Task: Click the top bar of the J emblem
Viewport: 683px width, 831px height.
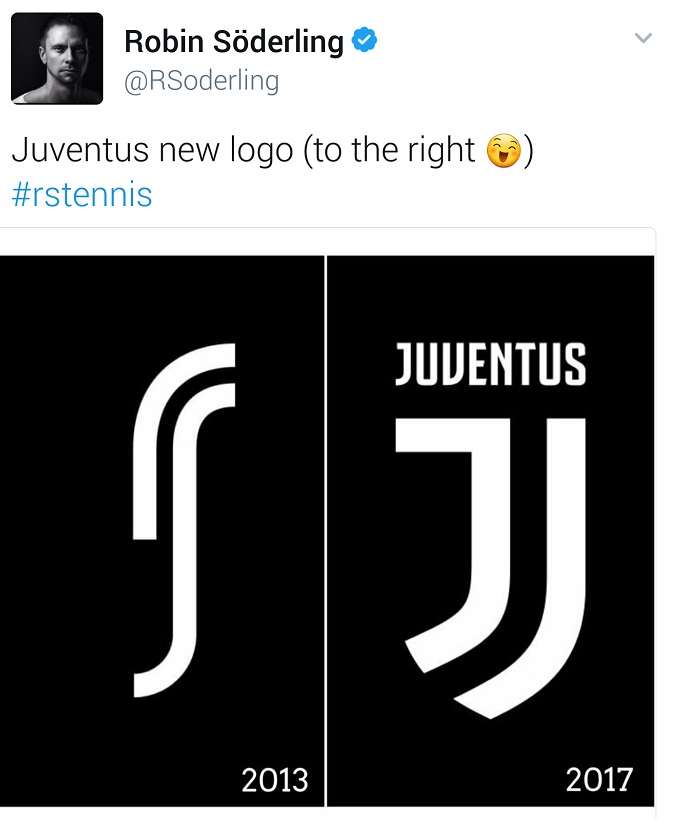Action: (452, 435)
